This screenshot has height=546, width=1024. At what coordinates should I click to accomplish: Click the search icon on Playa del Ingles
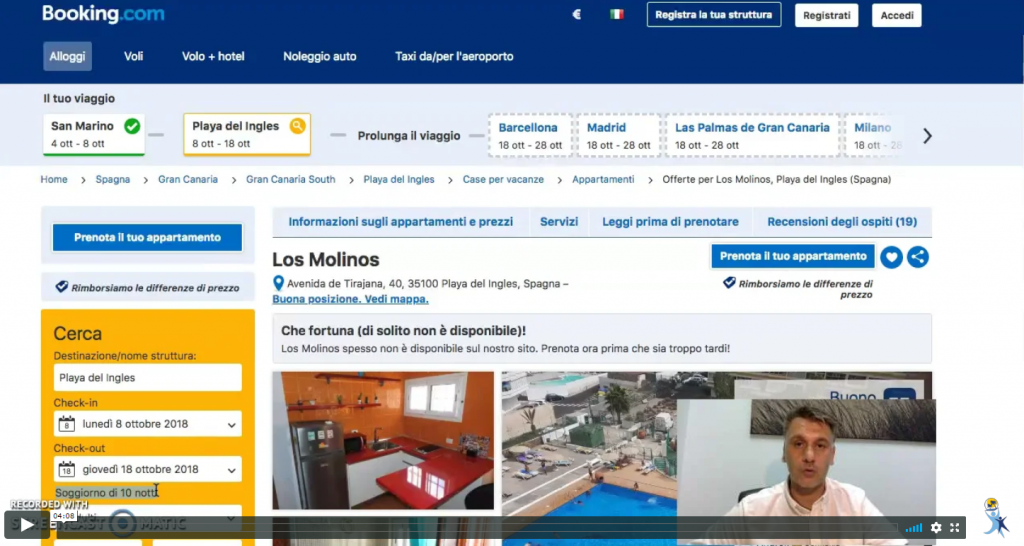[298, 125]
